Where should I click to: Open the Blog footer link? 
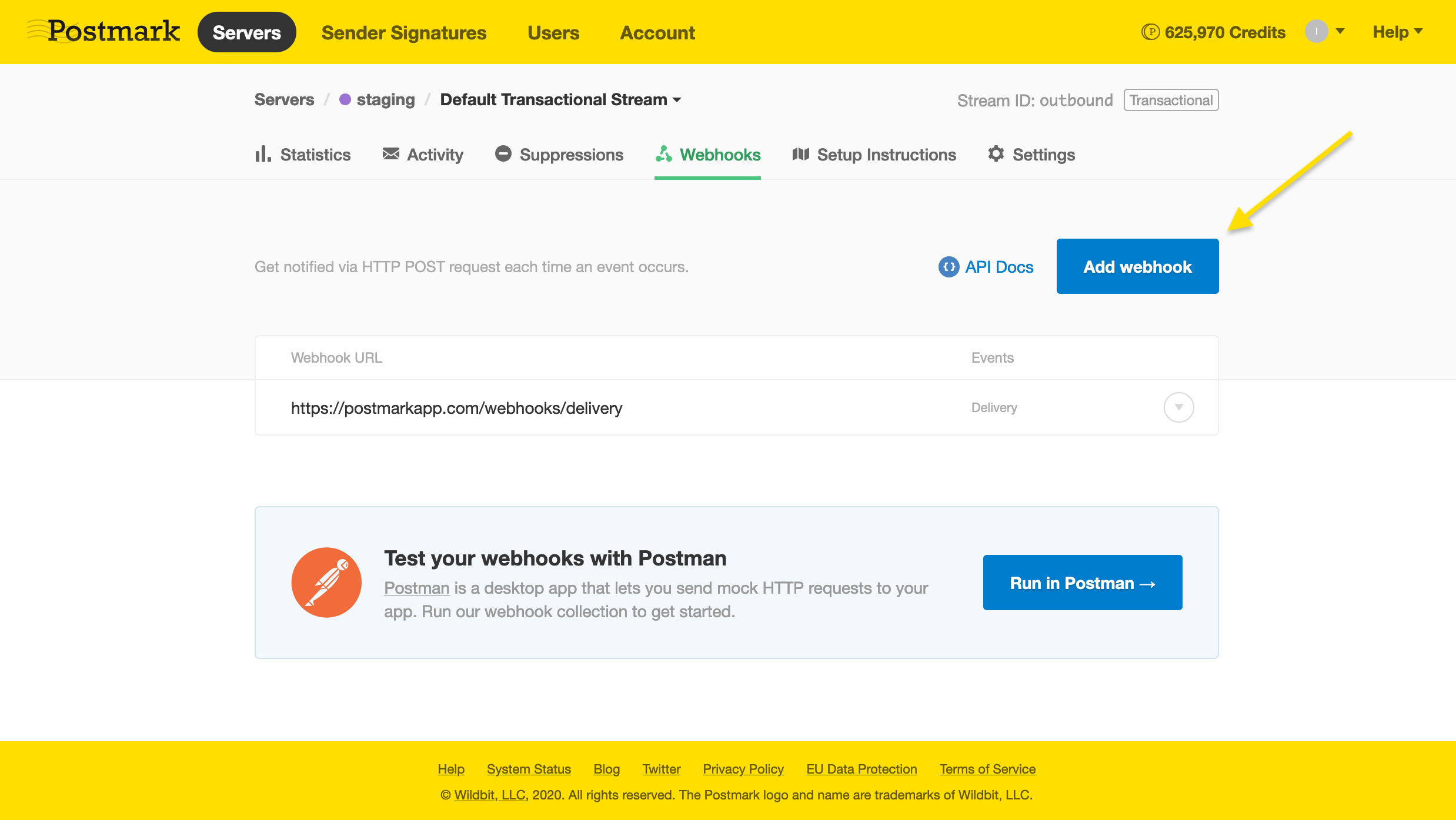tap(607, 769)
